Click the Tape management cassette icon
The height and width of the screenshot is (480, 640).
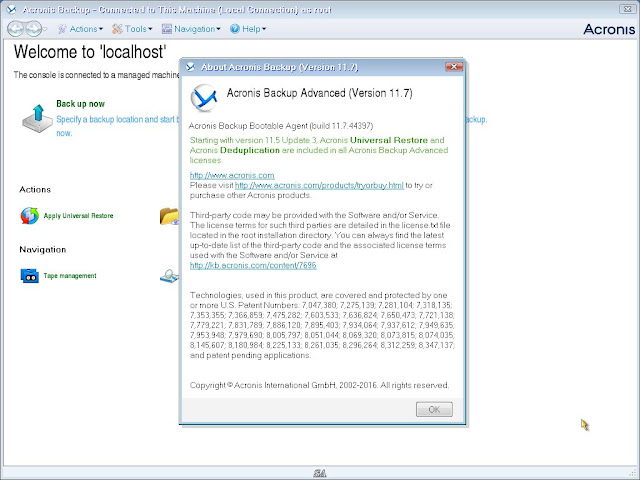(29, 276)
